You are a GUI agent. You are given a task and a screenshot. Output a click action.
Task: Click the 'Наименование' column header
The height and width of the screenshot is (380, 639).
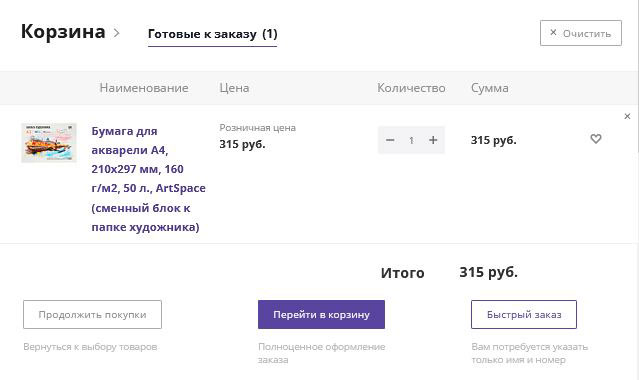144,88
